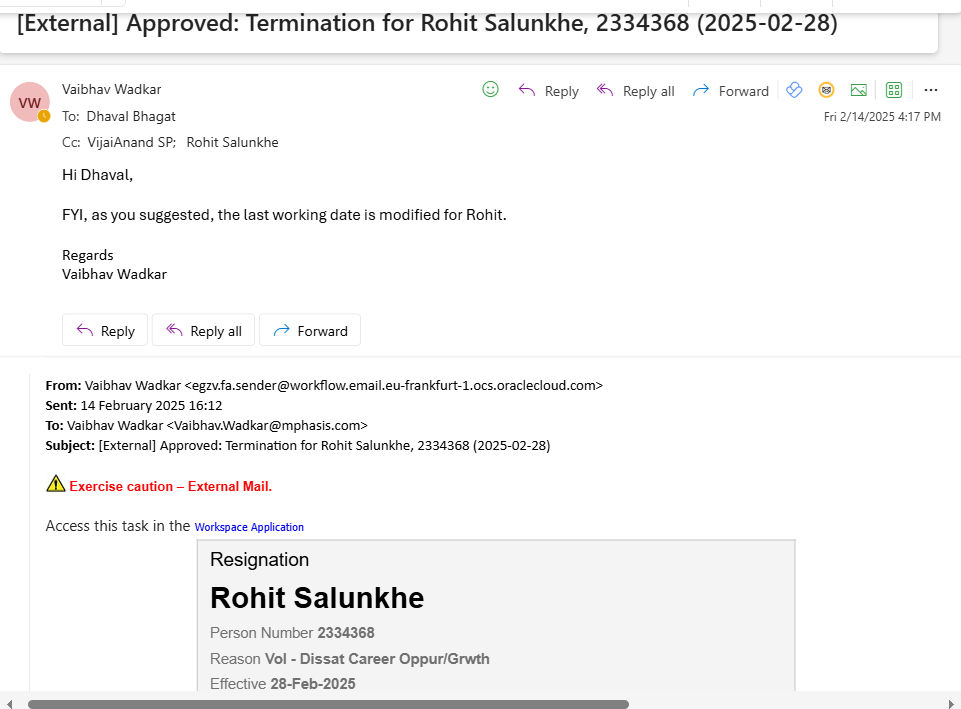Screen dimensions: 961x709
Task: Click Reply all in the top message toolbar
Action: point(635,91)
